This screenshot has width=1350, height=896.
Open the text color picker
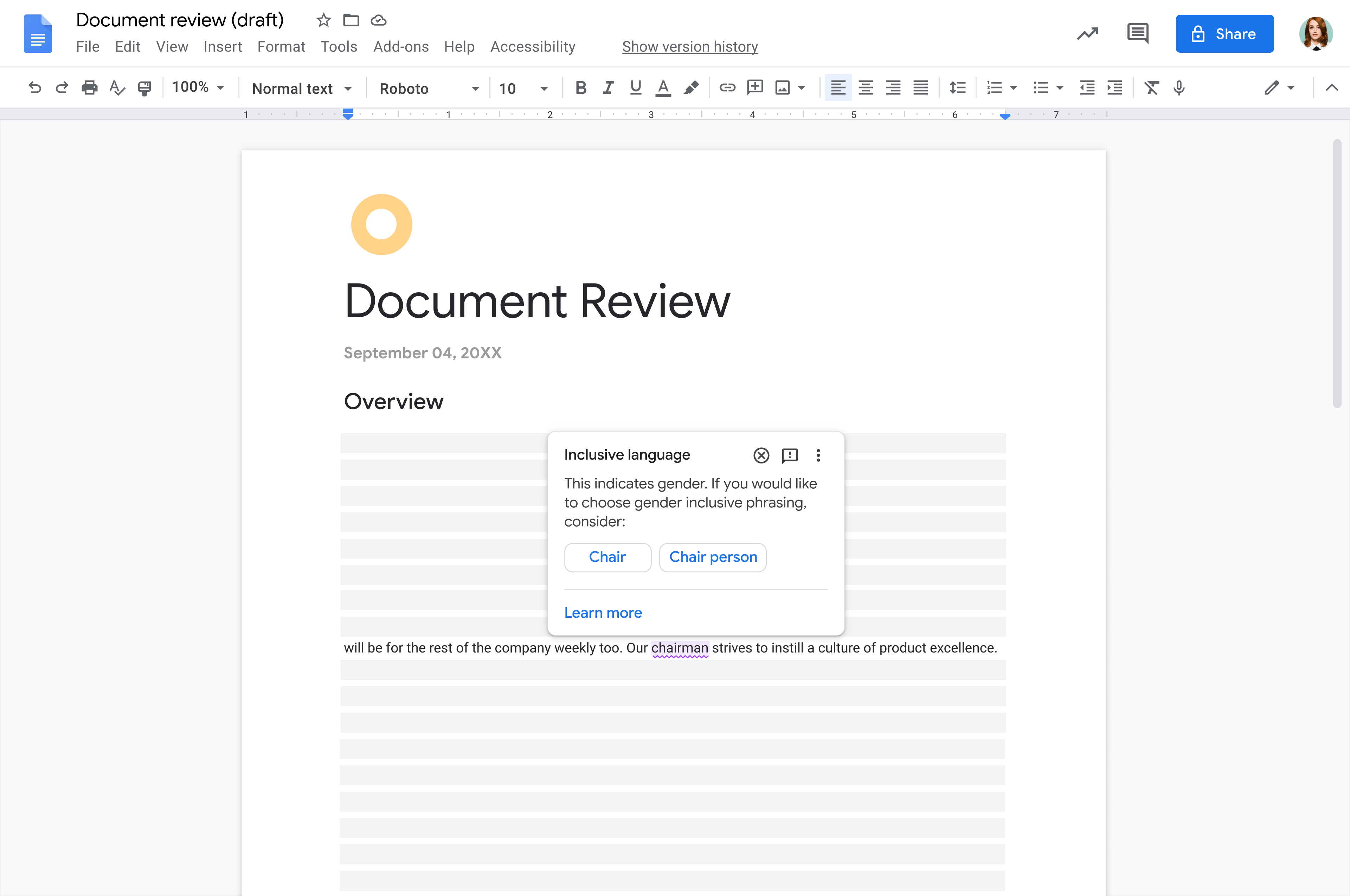[x=663, y=87]
